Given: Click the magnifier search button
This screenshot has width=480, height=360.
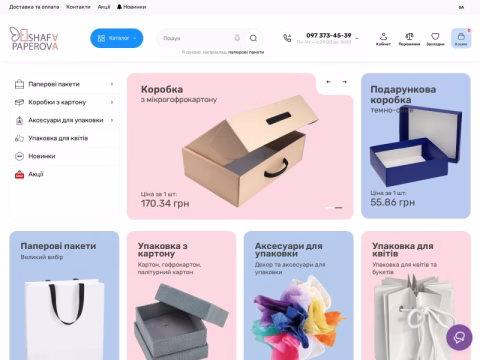Looking at the screenshot, I should (253, 38).
